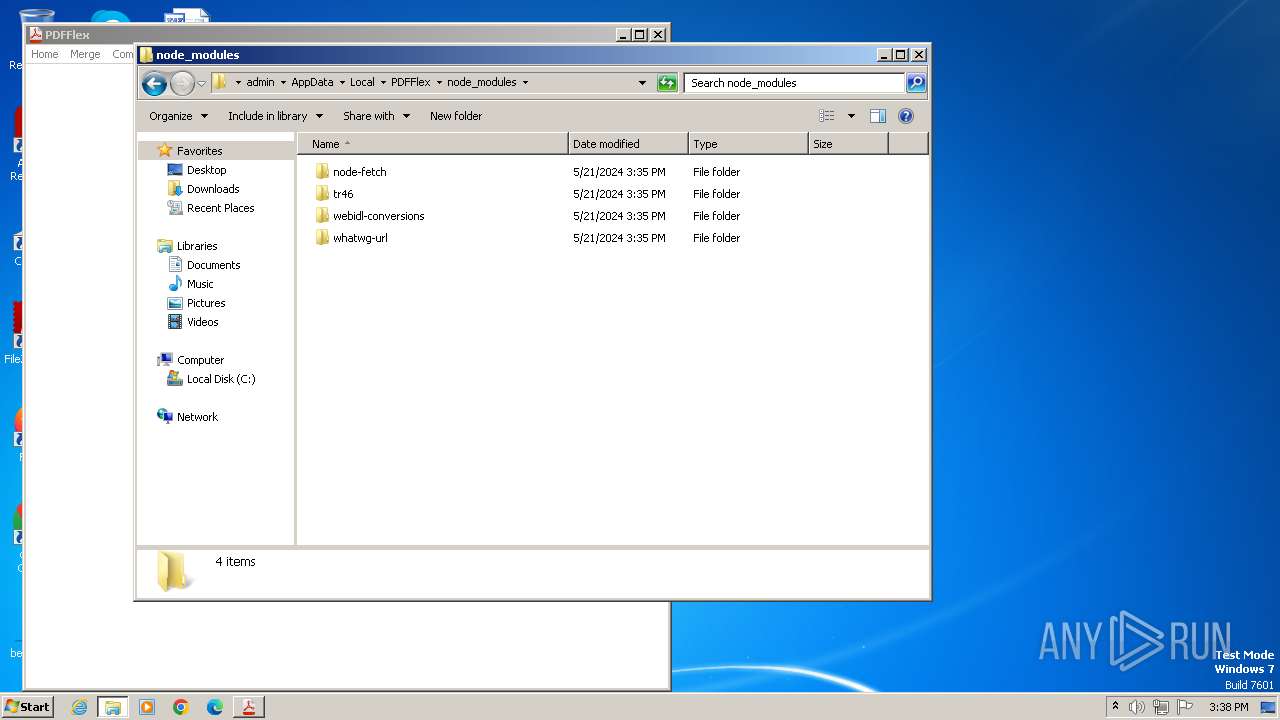Select Network in the navigation pane
The height and width of the screenshot is (720, 1280).
click(x=197, y=417)
